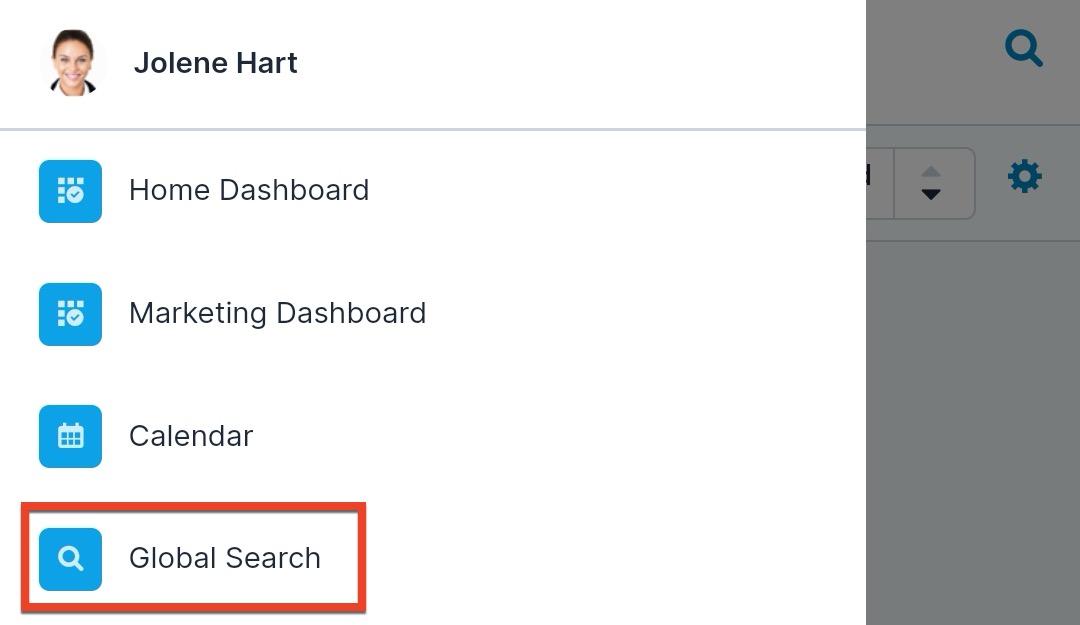
Task: Click the record navigation stepper control
Action: [x=932, y=183]
